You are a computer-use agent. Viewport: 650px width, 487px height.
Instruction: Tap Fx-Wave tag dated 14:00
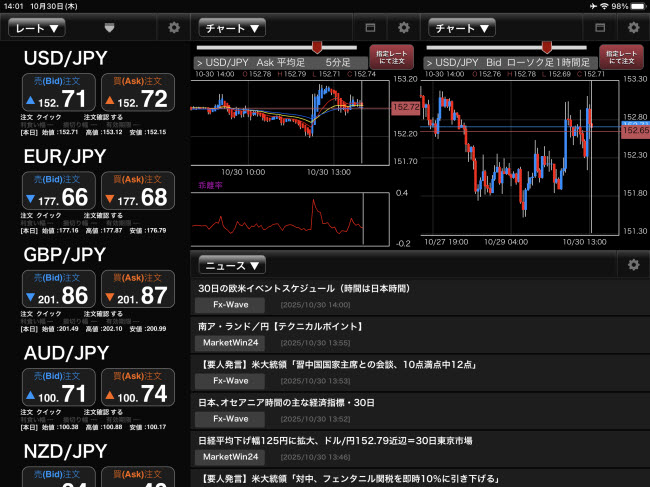pyautogui.click(x=230, y=305)
